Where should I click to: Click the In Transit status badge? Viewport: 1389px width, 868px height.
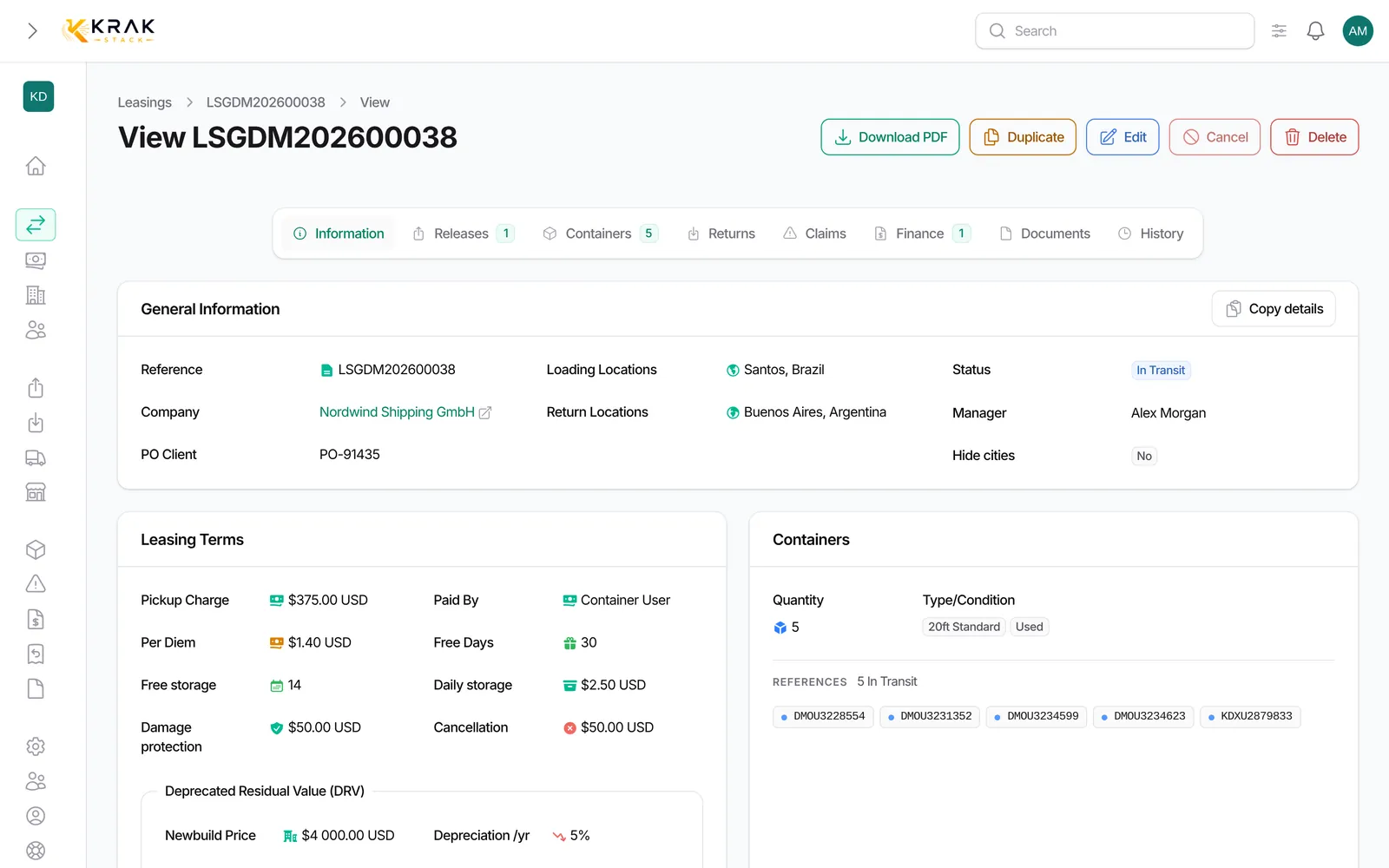pyautogui.click(x=1161, y=371)
